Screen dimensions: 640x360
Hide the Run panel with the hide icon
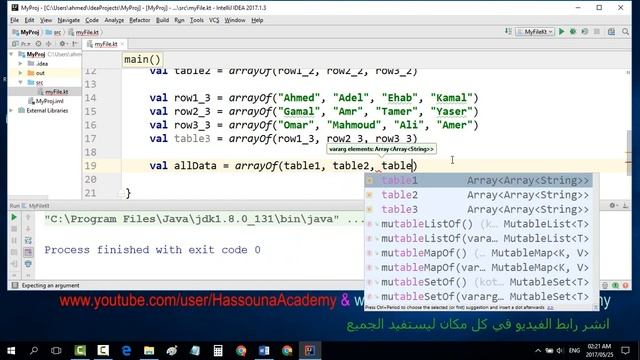625,205
